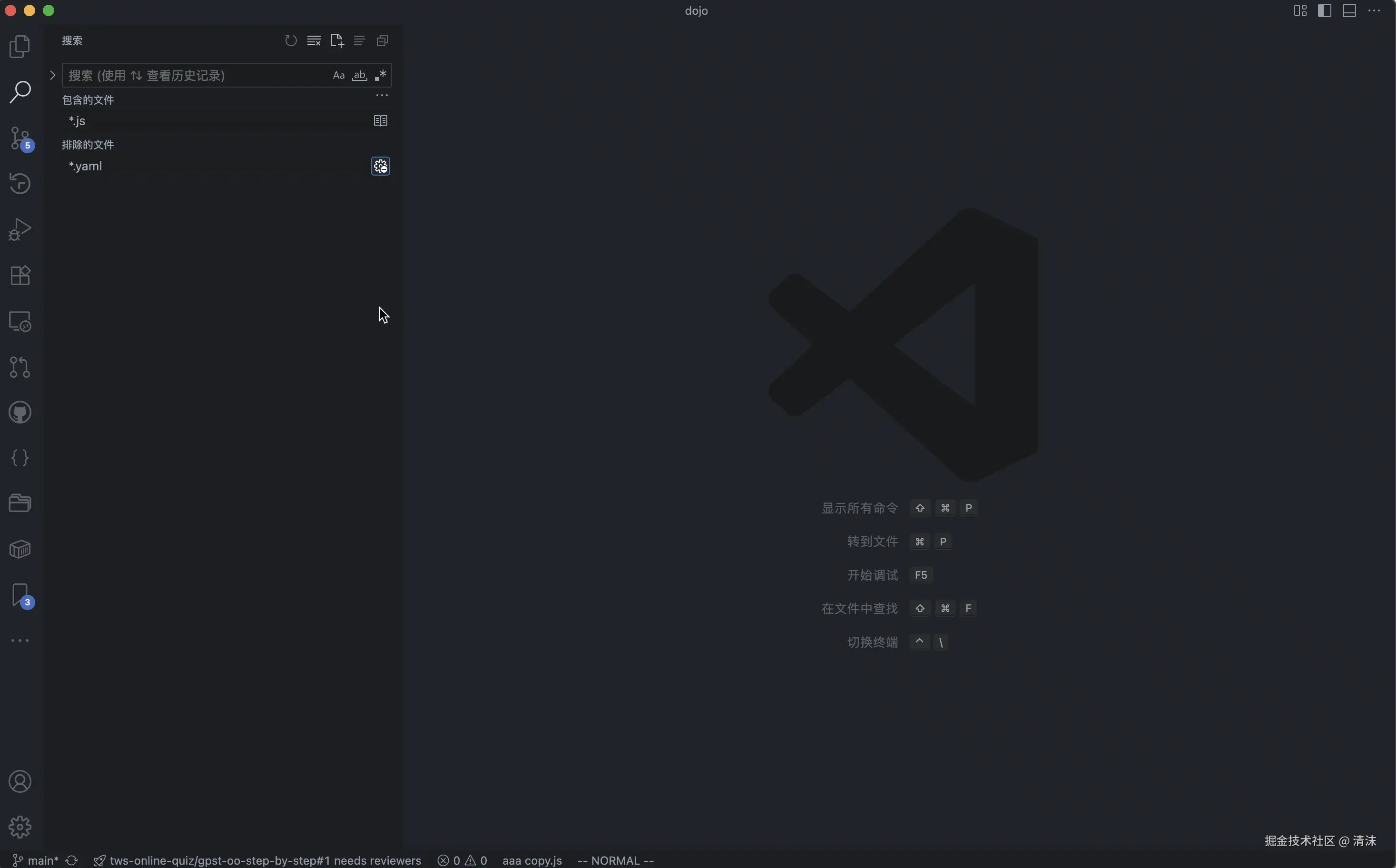This screenshot has height=868, width=1397.
Task: Open the Extensions view
Action: pos(20,276)
